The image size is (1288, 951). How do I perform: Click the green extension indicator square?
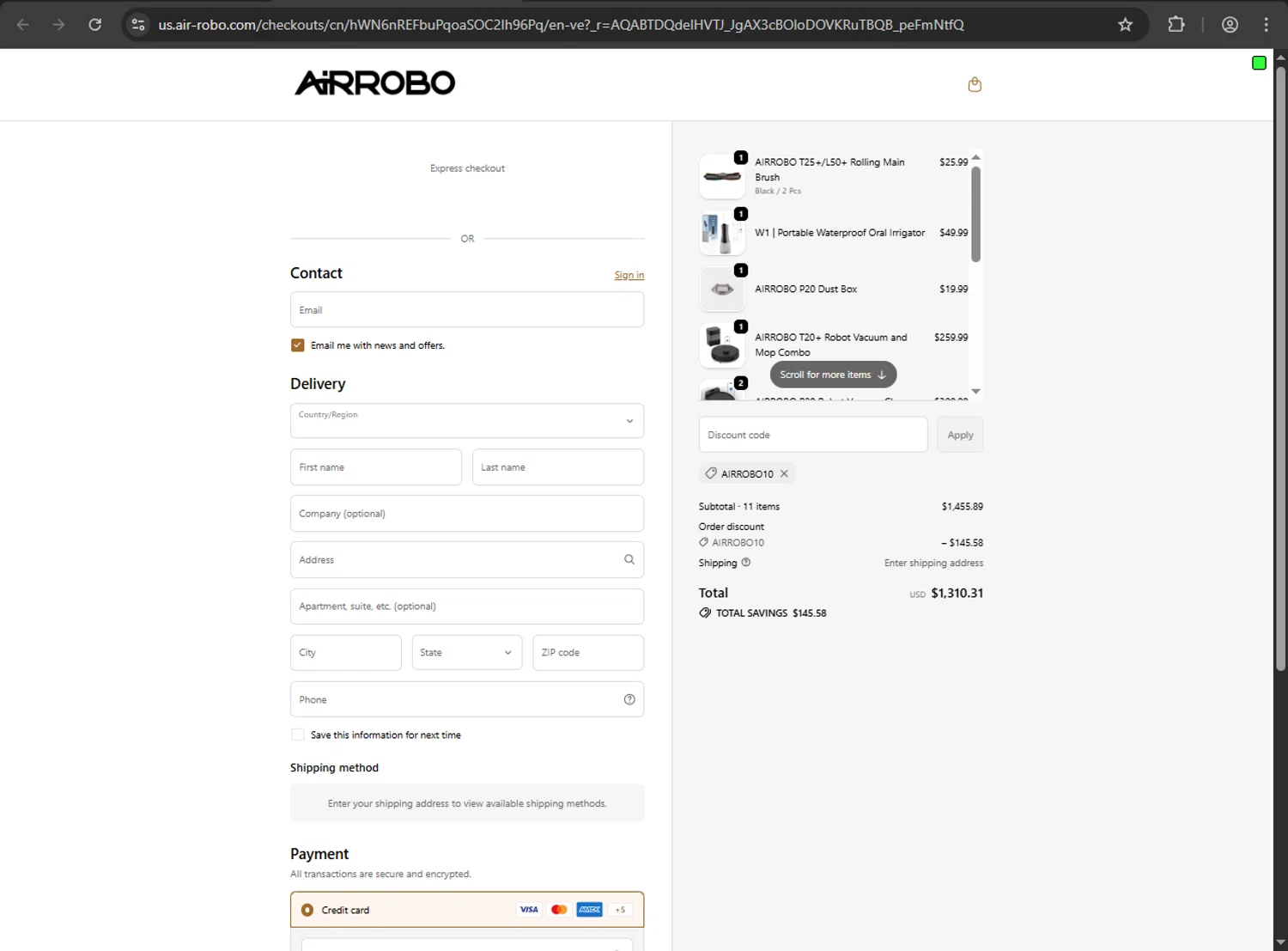click(x=1259, y=63)
